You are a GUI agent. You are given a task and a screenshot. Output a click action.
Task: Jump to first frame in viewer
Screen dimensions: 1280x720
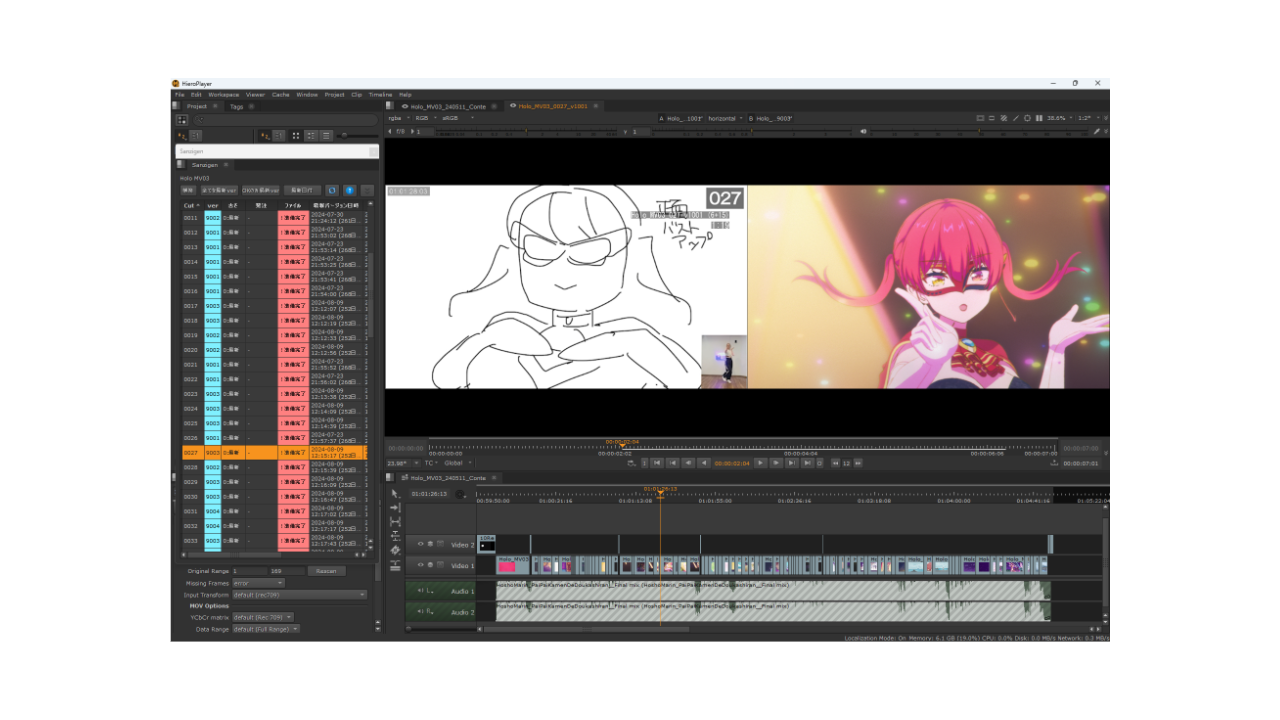coord(657,463)
